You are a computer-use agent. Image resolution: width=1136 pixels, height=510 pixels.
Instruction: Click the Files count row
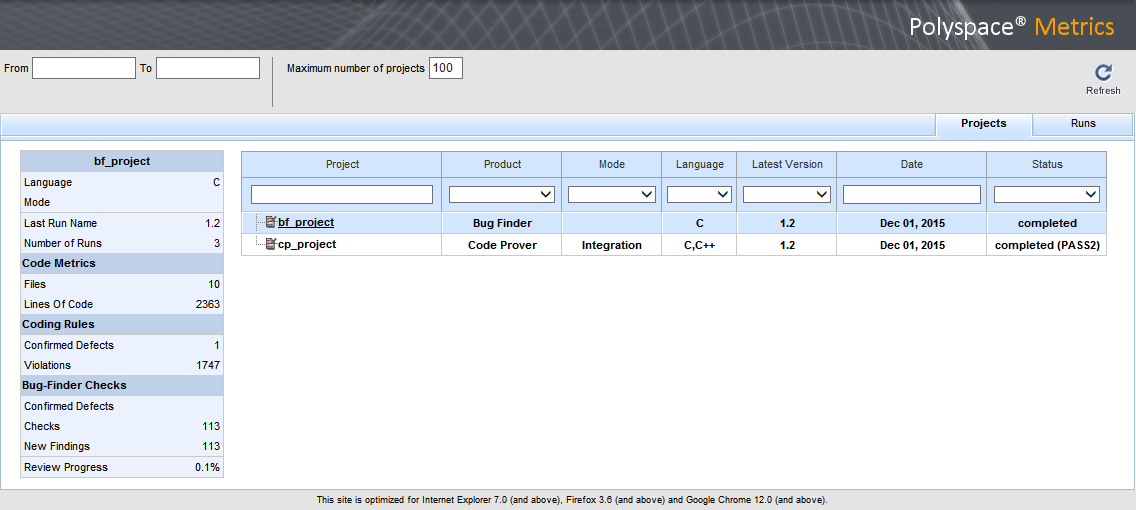122,284
